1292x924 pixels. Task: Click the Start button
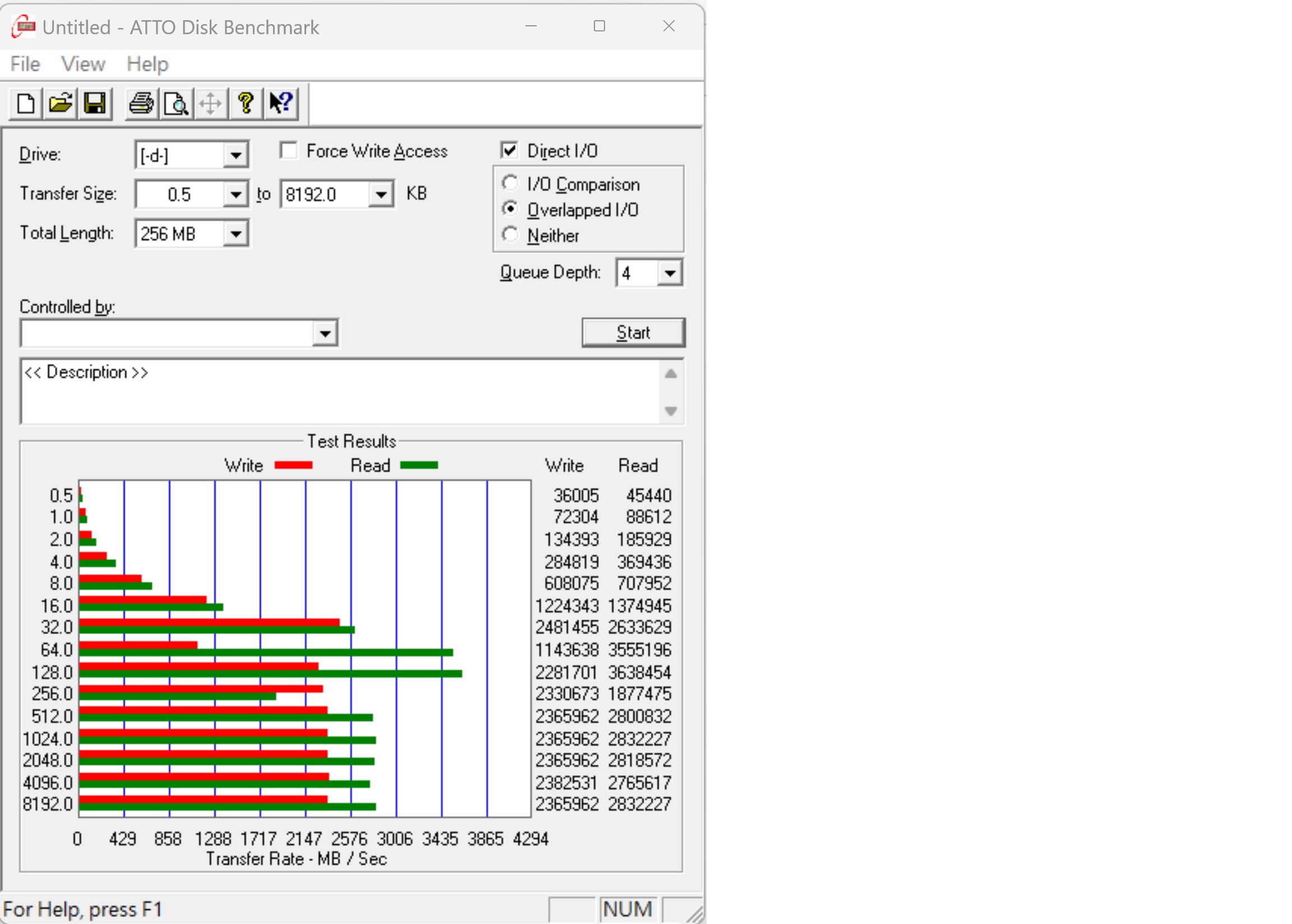(x=633, y=332)
